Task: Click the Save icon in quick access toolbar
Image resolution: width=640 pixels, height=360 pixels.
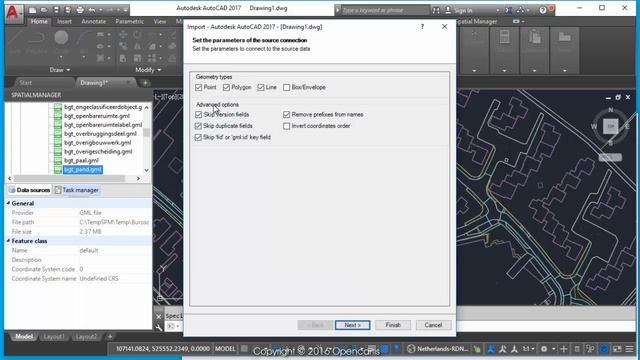Action: pyautogui.click(x=56, y=9)
